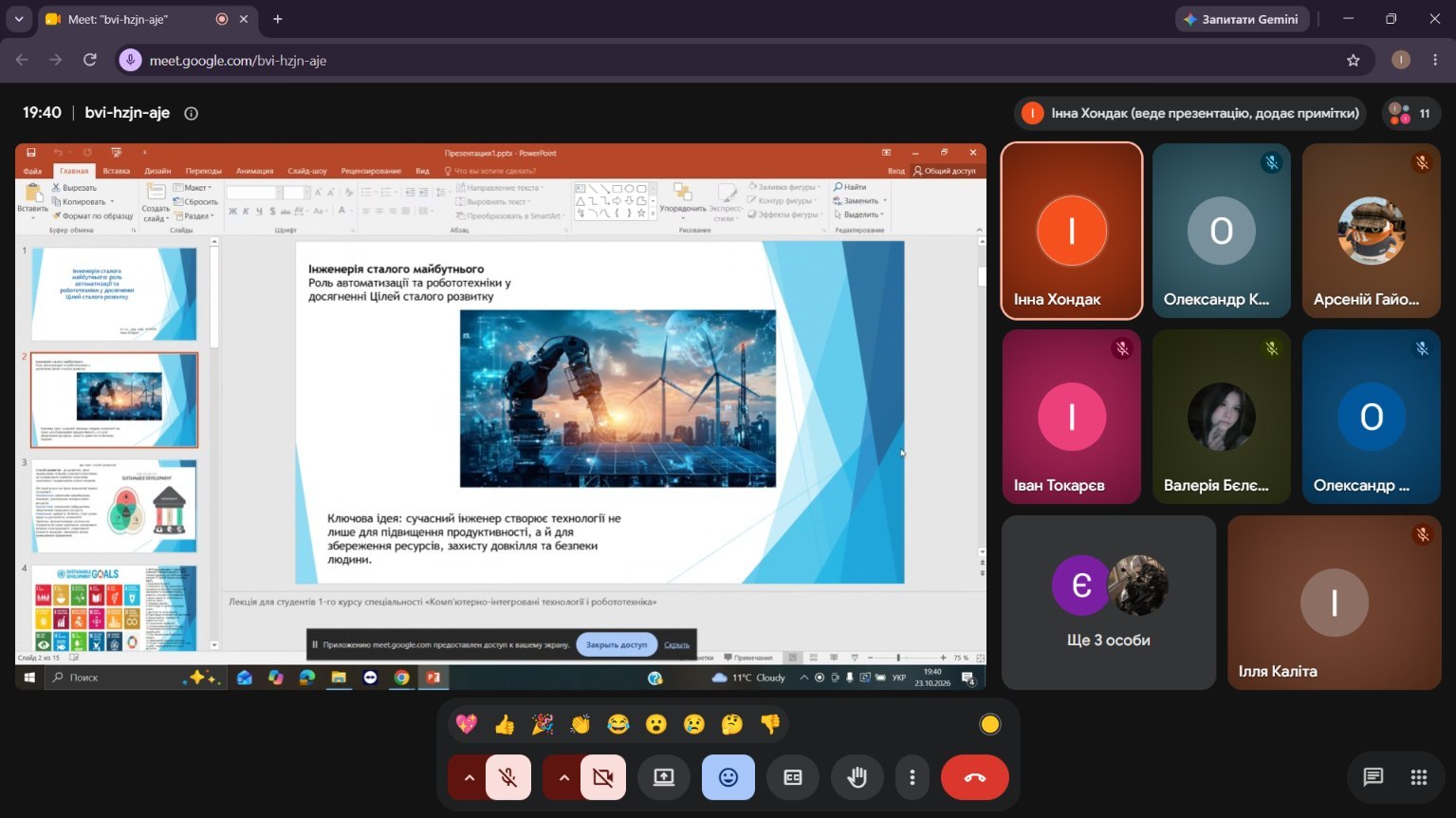This screenshot has height=818, width=1456.
Task: Open a new Chrome tab
Action: (x=277, y=19)
